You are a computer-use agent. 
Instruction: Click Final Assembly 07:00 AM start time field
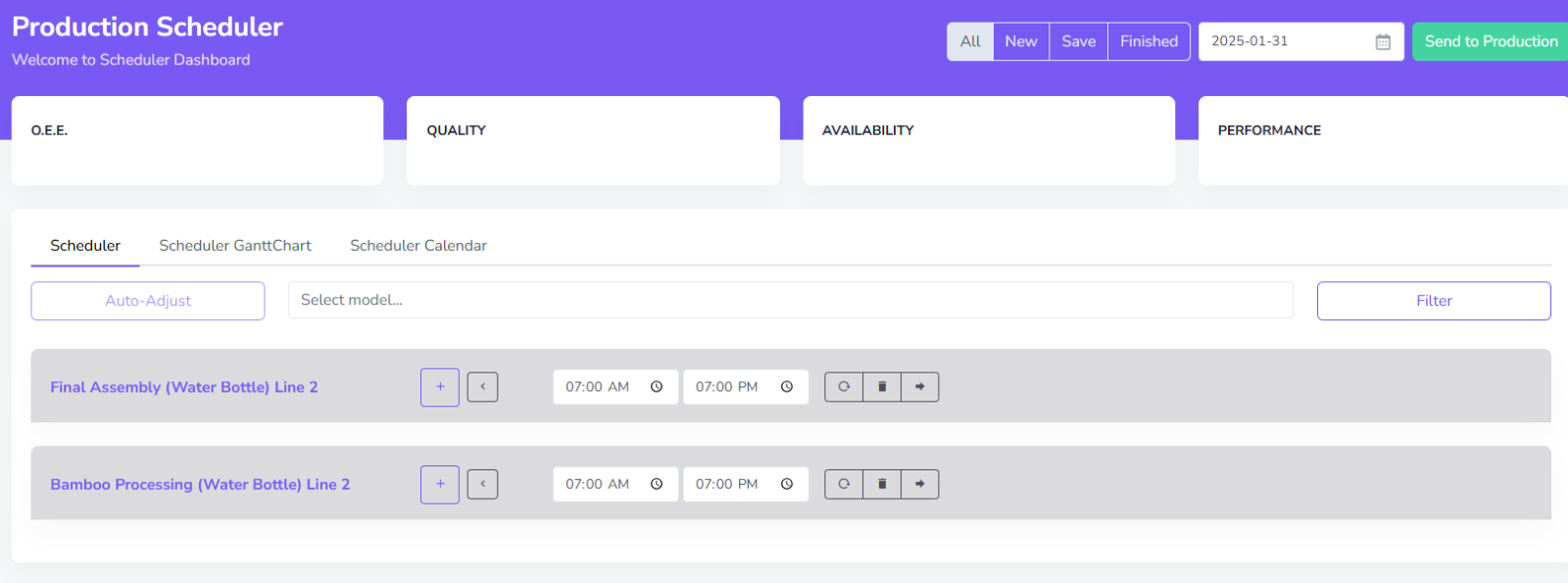click(x=598, y=387)
